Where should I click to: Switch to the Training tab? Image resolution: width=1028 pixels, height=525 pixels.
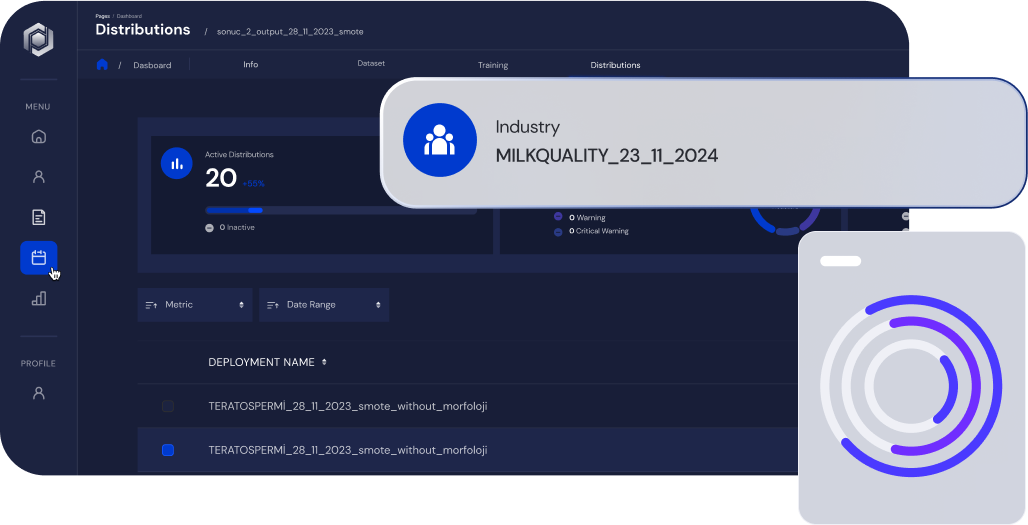(493, 65)
